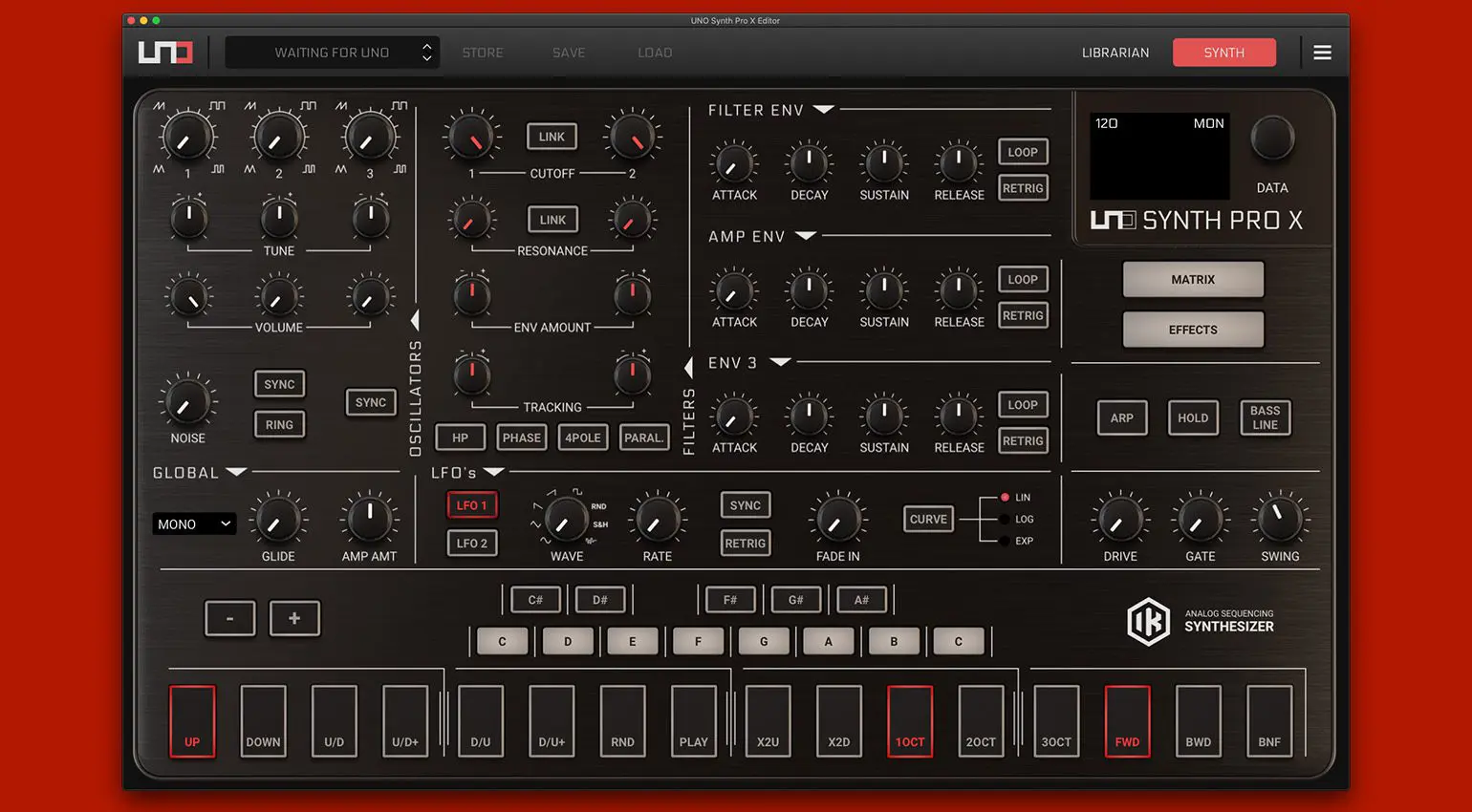Activate the 4POLE filter mode
This screenshot has width=1472, height=812.
click(x=582, y=437)
